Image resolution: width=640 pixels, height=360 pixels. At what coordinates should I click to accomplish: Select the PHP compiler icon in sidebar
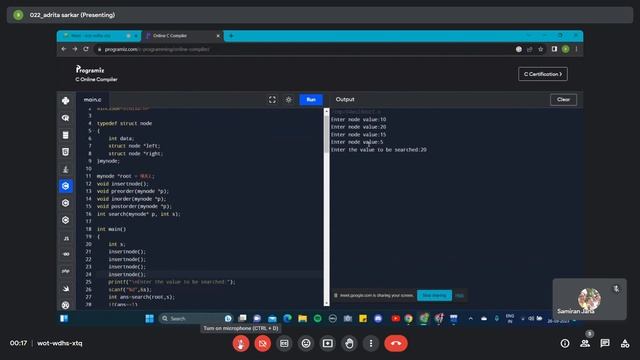(x=65, y=271)
